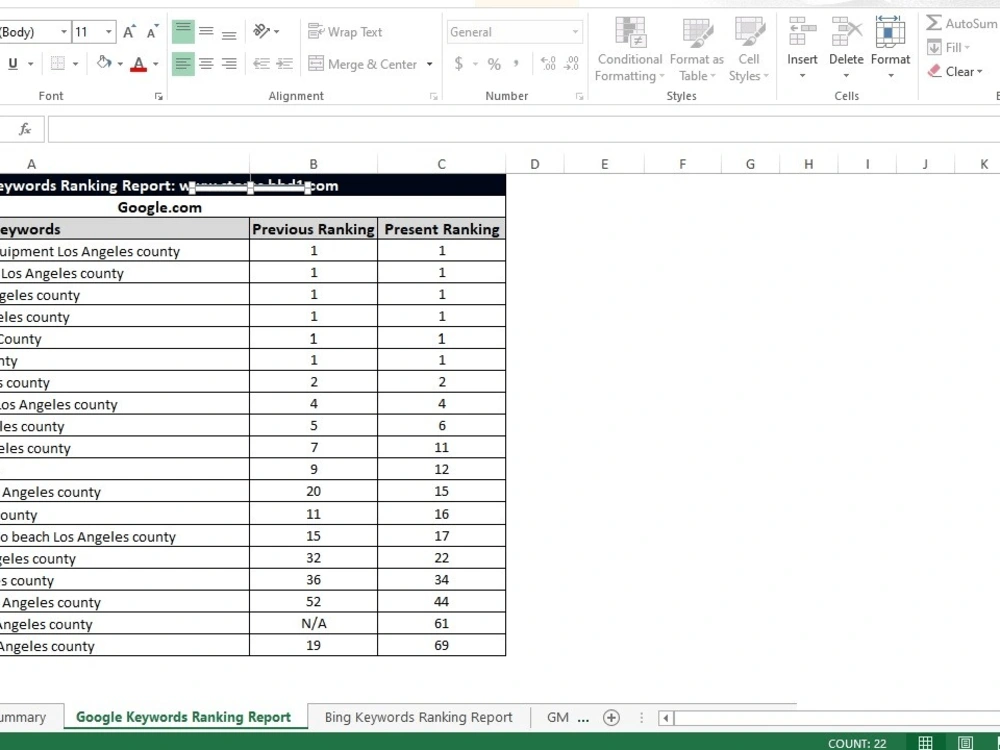Viewport: 1000px width, 750px height.
Task: Switch to Page Layout view icon
Action: coord(965,743)
